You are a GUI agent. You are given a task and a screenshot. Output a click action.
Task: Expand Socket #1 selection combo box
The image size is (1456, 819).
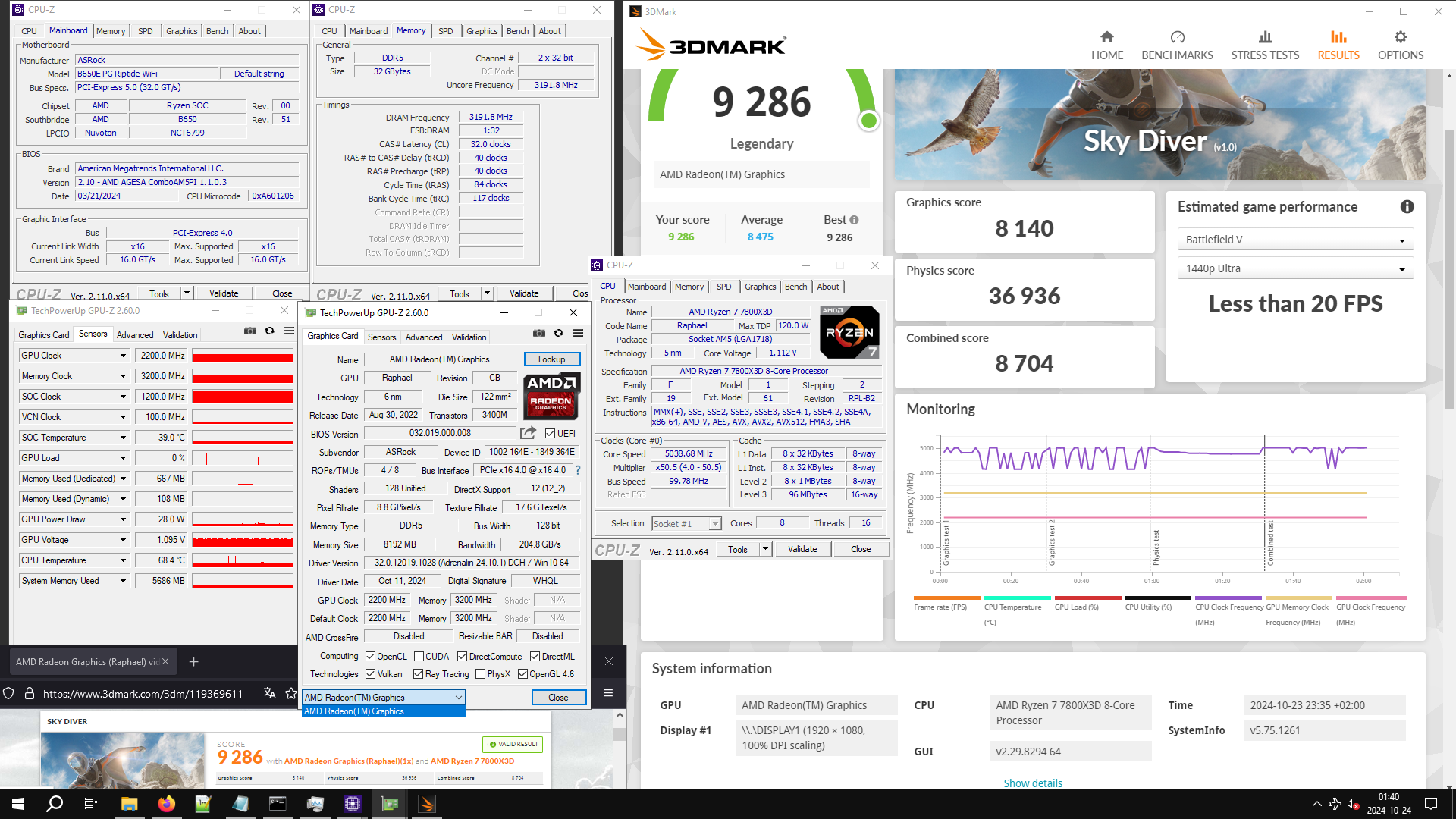pyautogui.click(x=715, y=524)
